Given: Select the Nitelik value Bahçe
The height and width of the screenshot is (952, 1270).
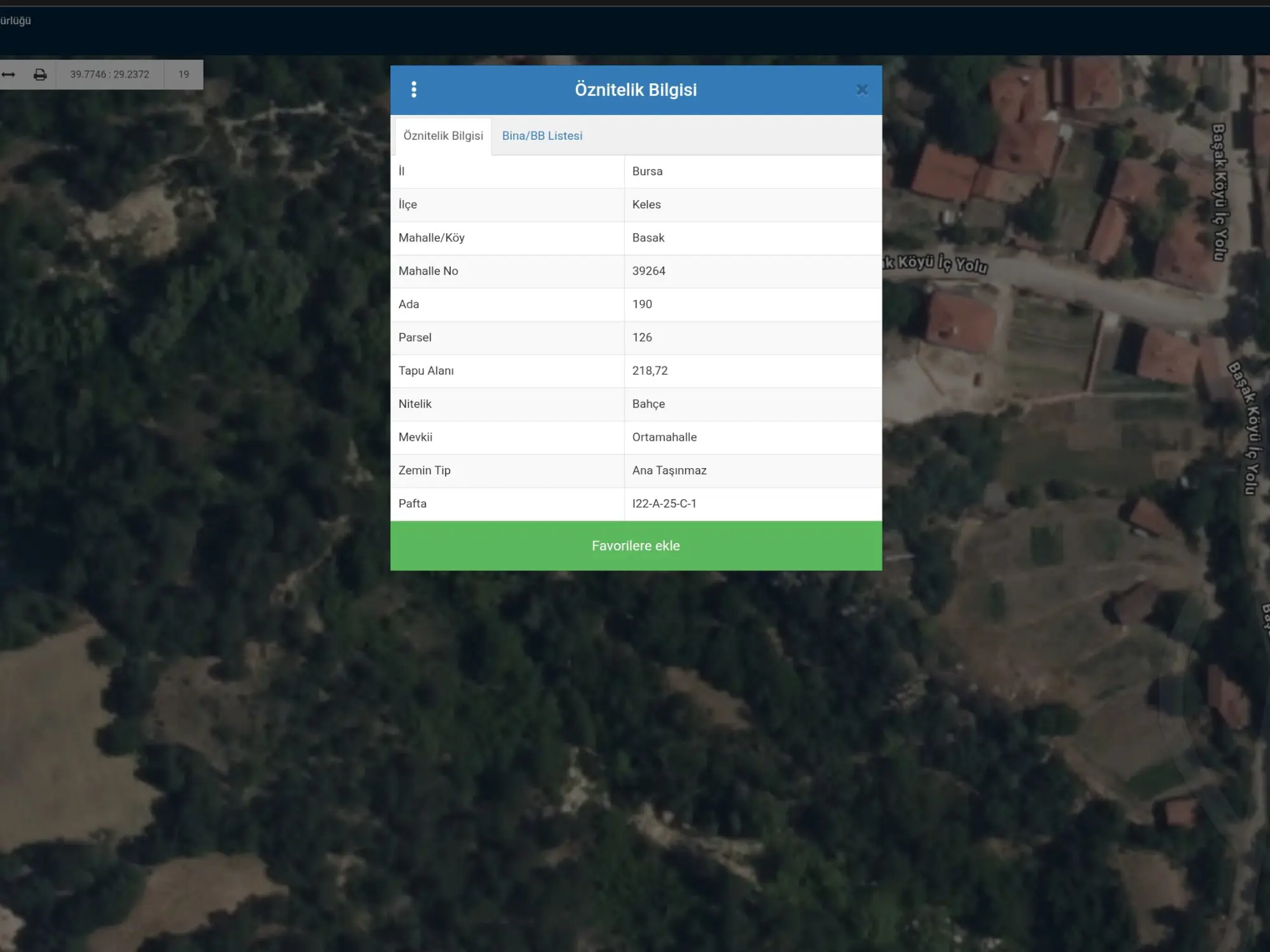Looking at the screenshot, I should coord(752,404).
